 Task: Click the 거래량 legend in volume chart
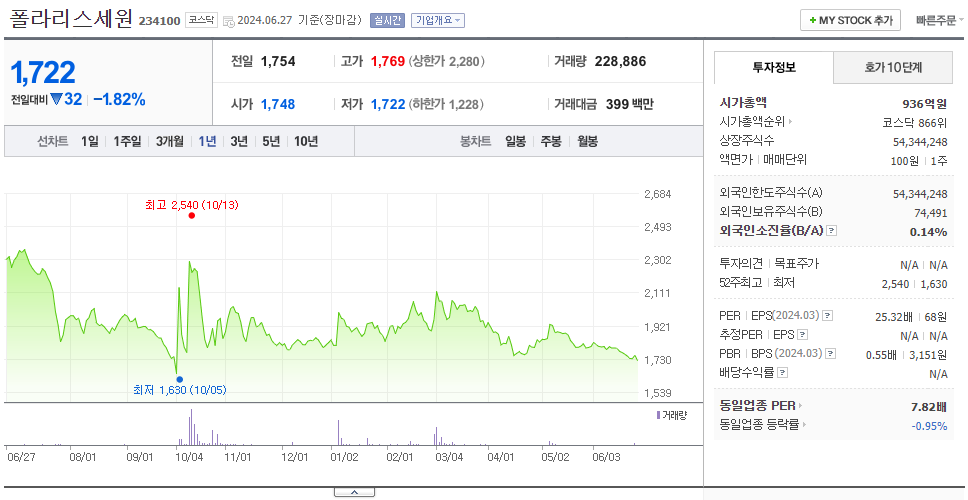click(671, 415)
